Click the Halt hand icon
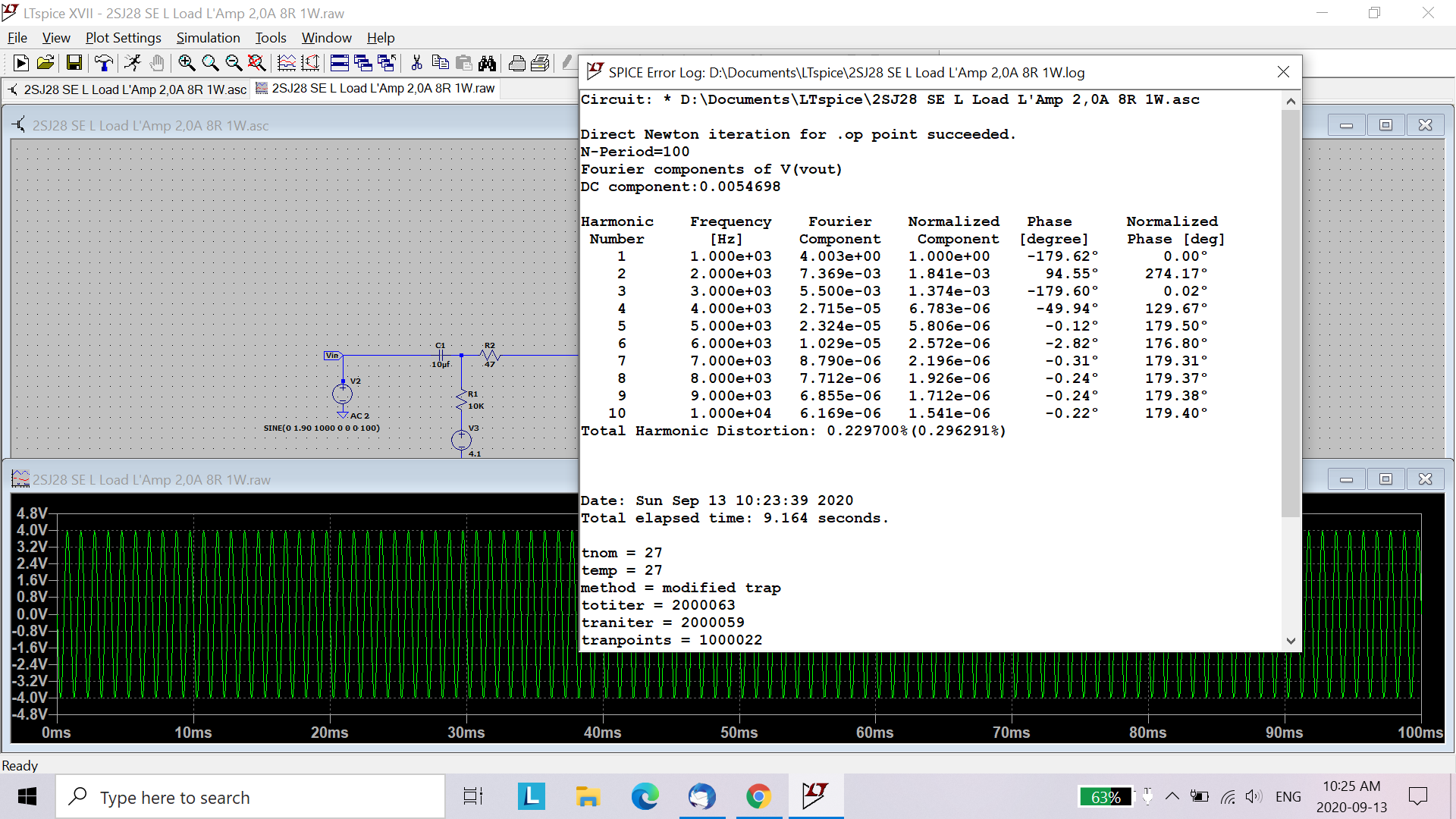The height and width of the screenshot is (819, 1456). tap(157, 63)
